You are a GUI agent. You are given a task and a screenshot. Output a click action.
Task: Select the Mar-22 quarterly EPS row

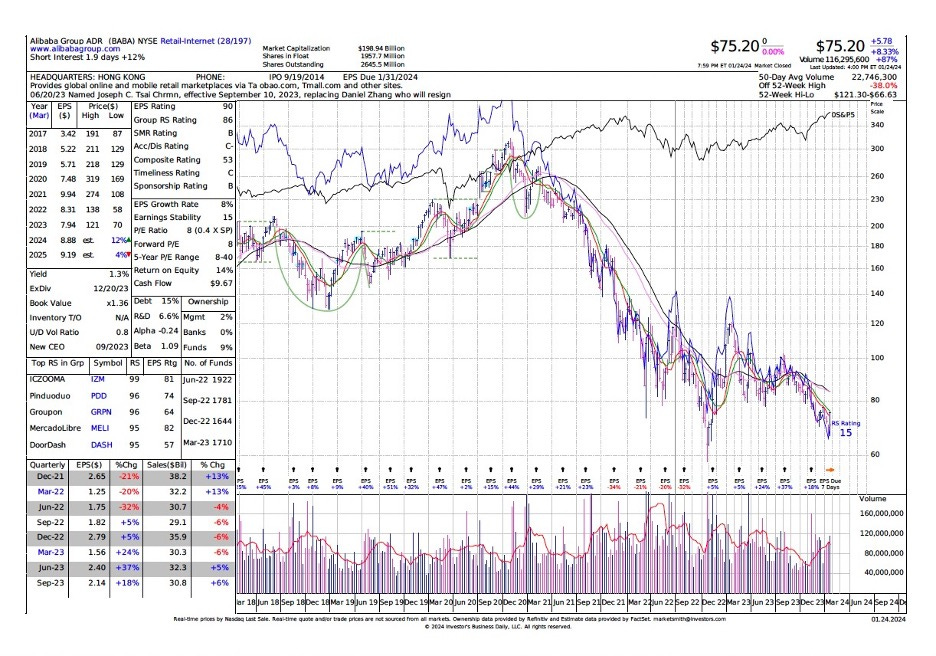(x=130, y=492)
